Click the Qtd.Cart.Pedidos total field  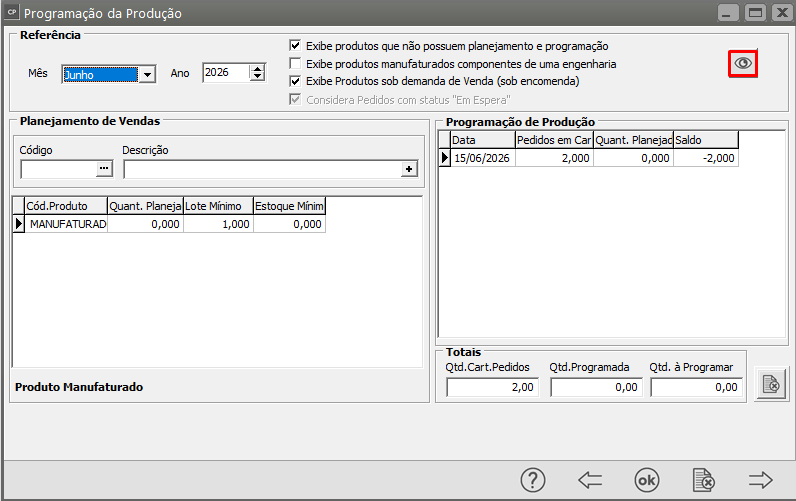click(492, 387)
